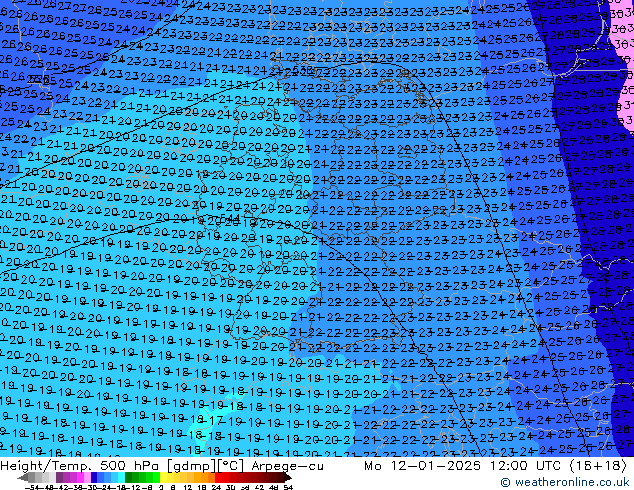634x490 pixels.
Task: Click the dark blue swatch in legend
Action: coord(94,477)
